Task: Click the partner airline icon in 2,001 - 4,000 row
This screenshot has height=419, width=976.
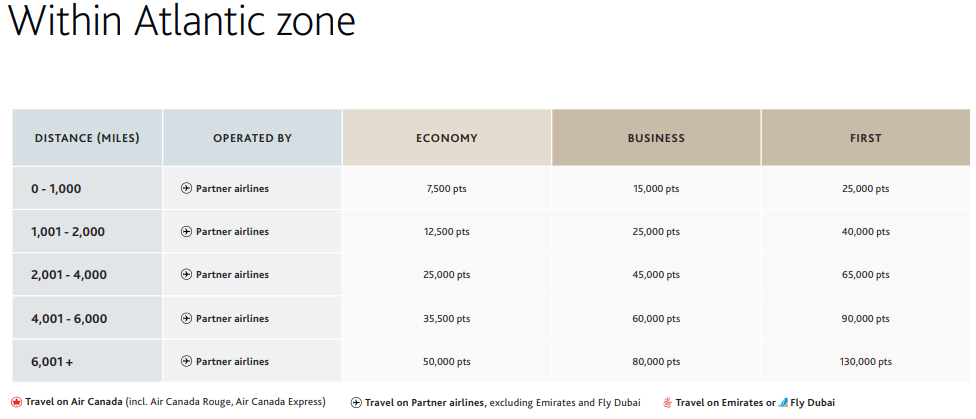Action: pyautogui.click(x=186, y=275)
